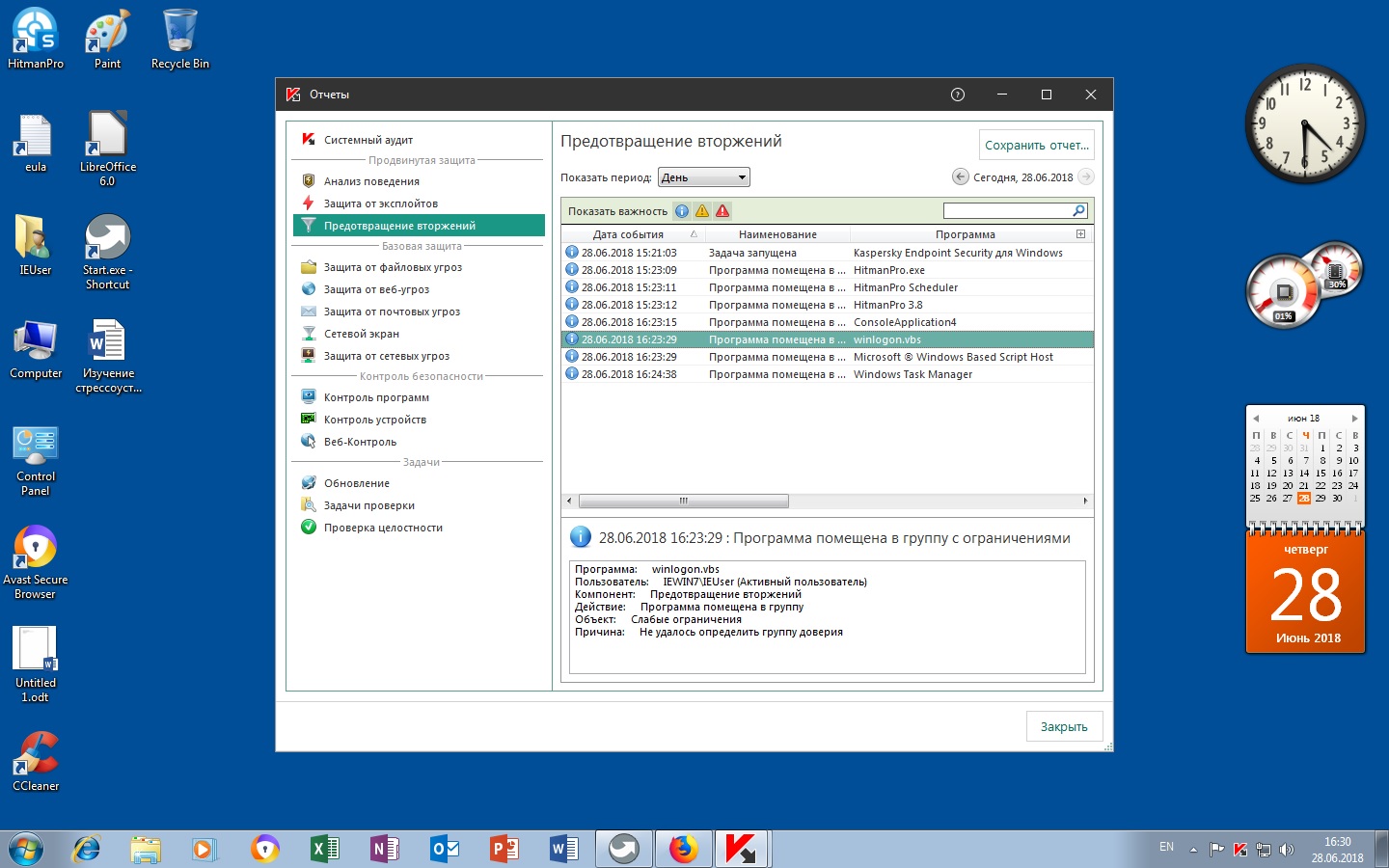
Task: Click the report search field
Action: coord(1008,211)
